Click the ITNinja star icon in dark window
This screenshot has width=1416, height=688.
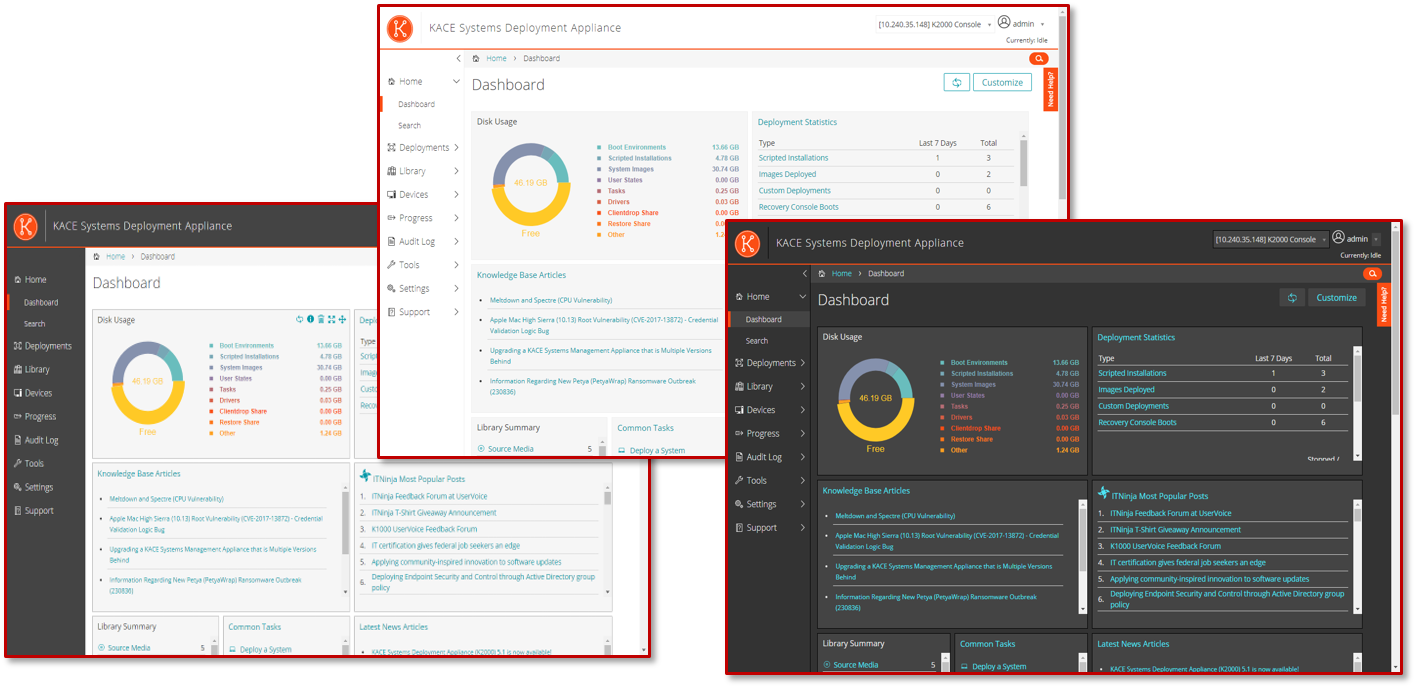click(1104, 494)
